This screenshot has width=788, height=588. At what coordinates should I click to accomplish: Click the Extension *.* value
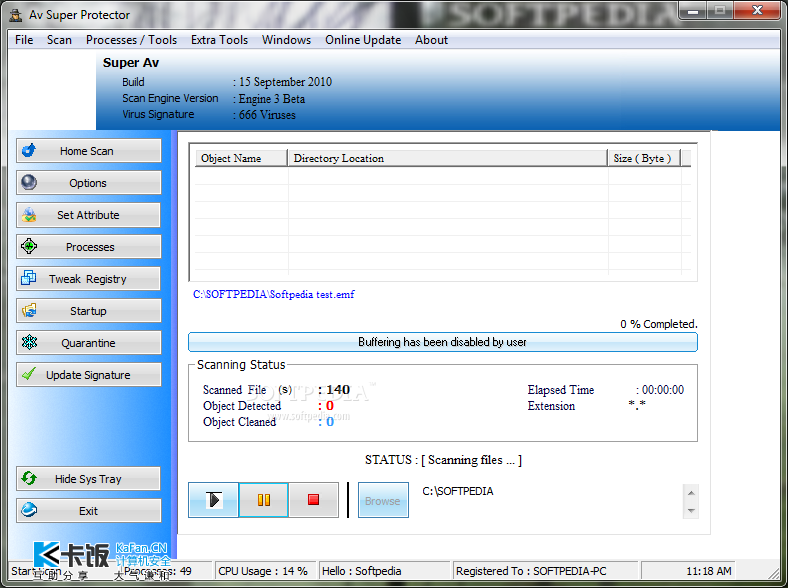[x=637, y=405]
